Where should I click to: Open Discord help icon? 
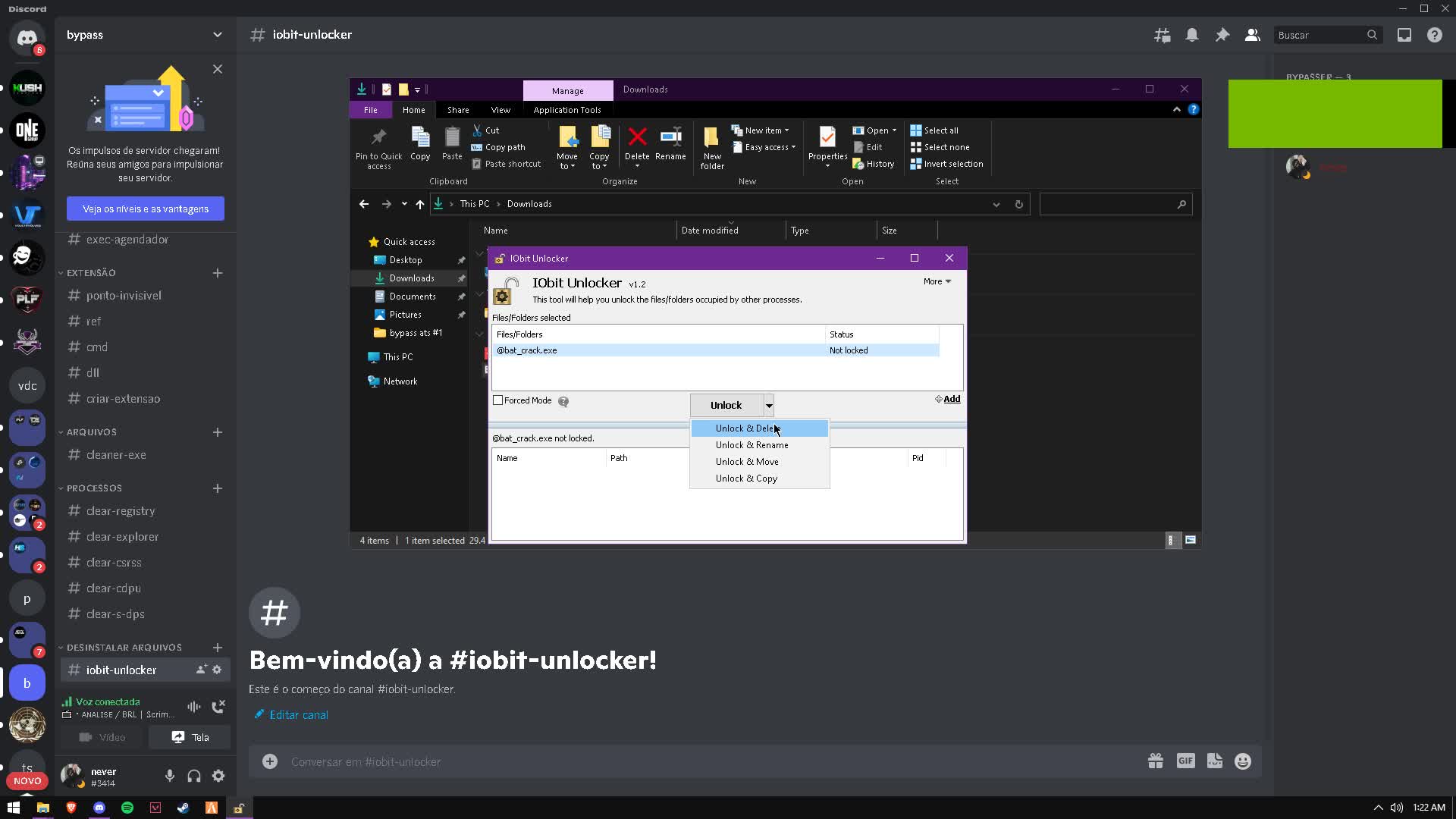[1435, 35]
